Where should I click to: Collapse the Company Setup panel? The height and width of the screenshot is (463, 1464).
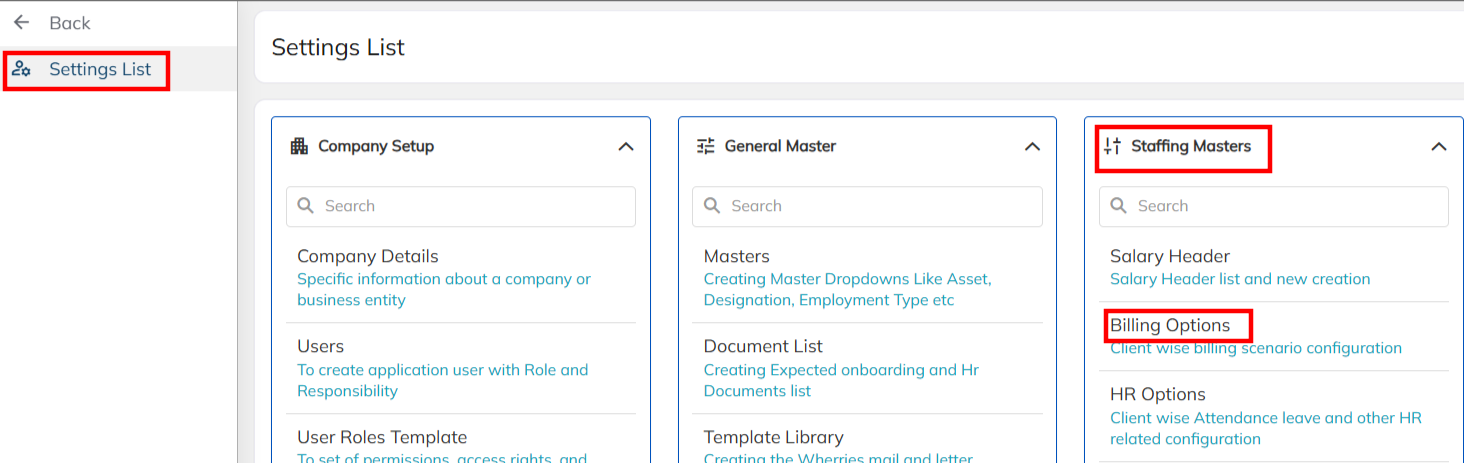[626, 147]
